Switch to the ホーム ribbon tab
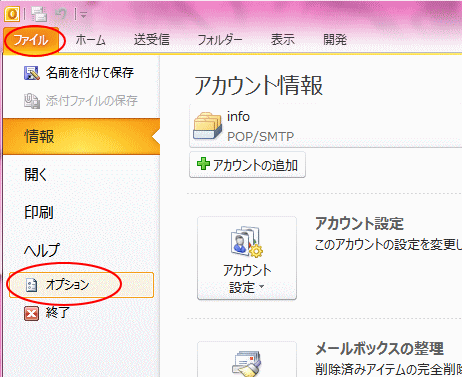This screenshot has width=462, height=377. pyautogui.click(x=90, y=40)
